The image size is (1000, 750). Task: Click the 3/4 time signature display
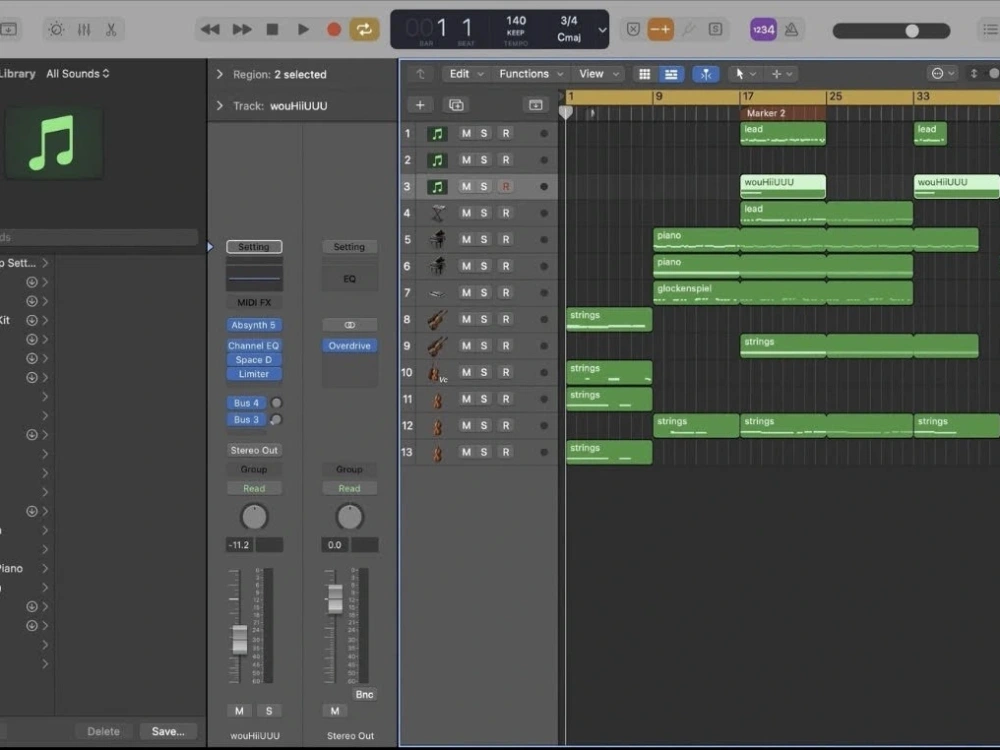click(569, 21)
